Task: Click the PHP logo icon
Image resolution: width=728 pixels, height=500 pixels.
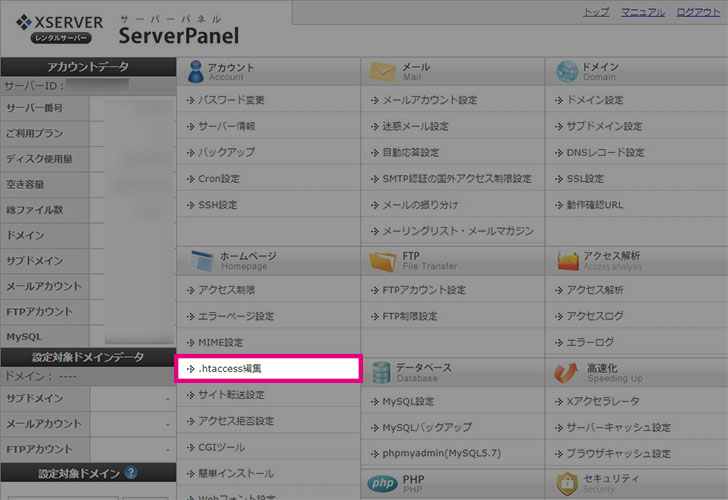Action: tap(382, 484)
